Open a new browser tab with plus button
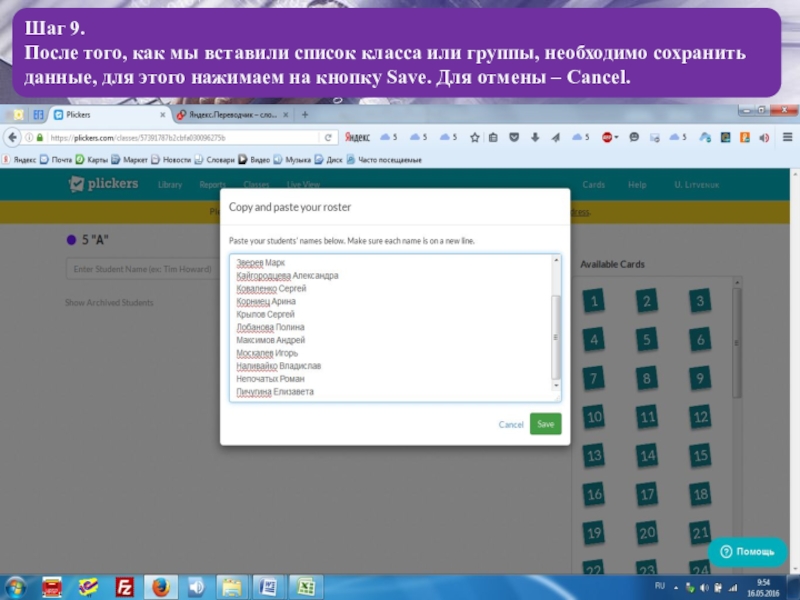This screenshot has height=600, width=800. point(305,115)
